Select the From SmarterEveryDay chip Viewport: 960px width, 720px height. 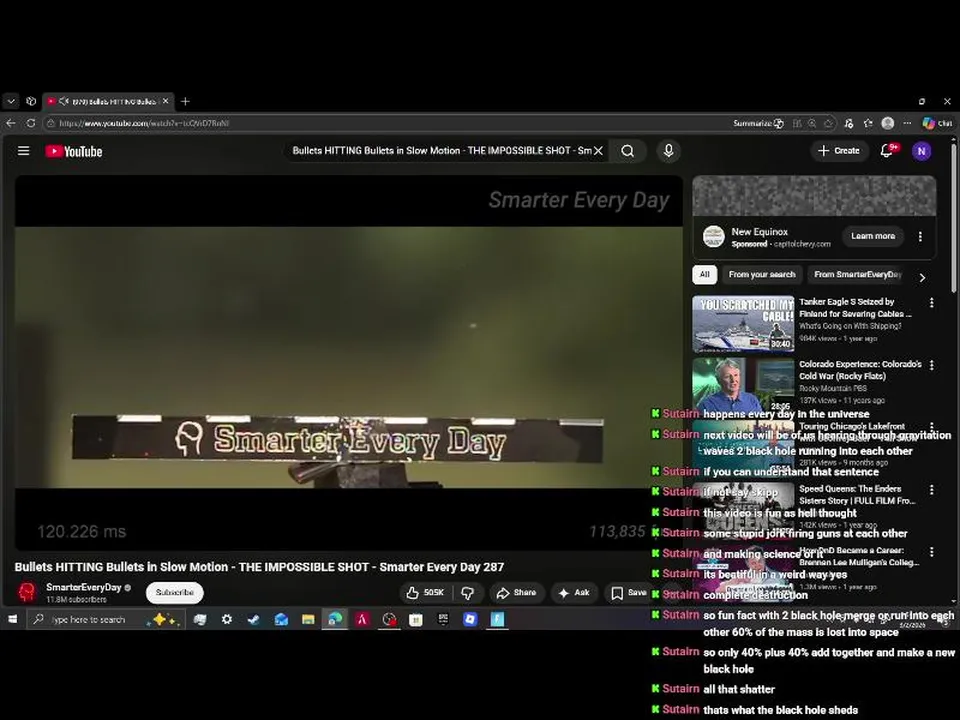tap(857, 274)
